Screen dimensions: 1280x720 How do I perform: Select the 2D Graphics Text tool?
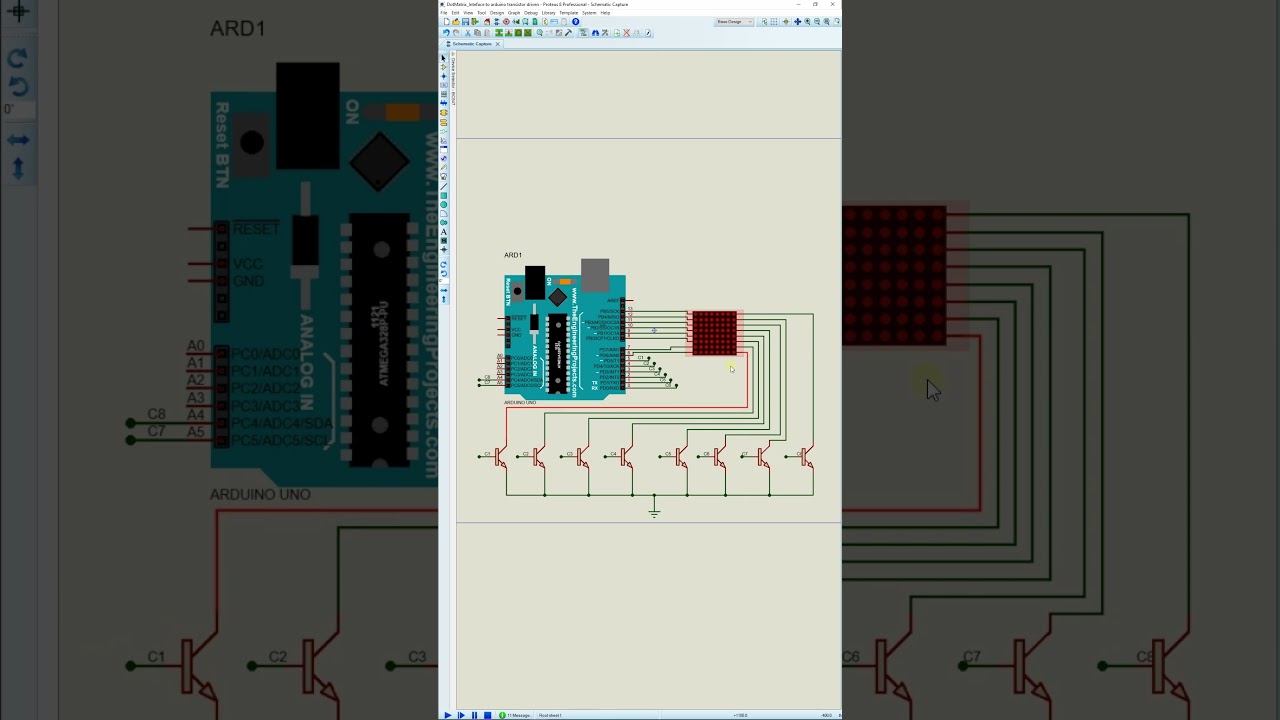tap(444, 232)
